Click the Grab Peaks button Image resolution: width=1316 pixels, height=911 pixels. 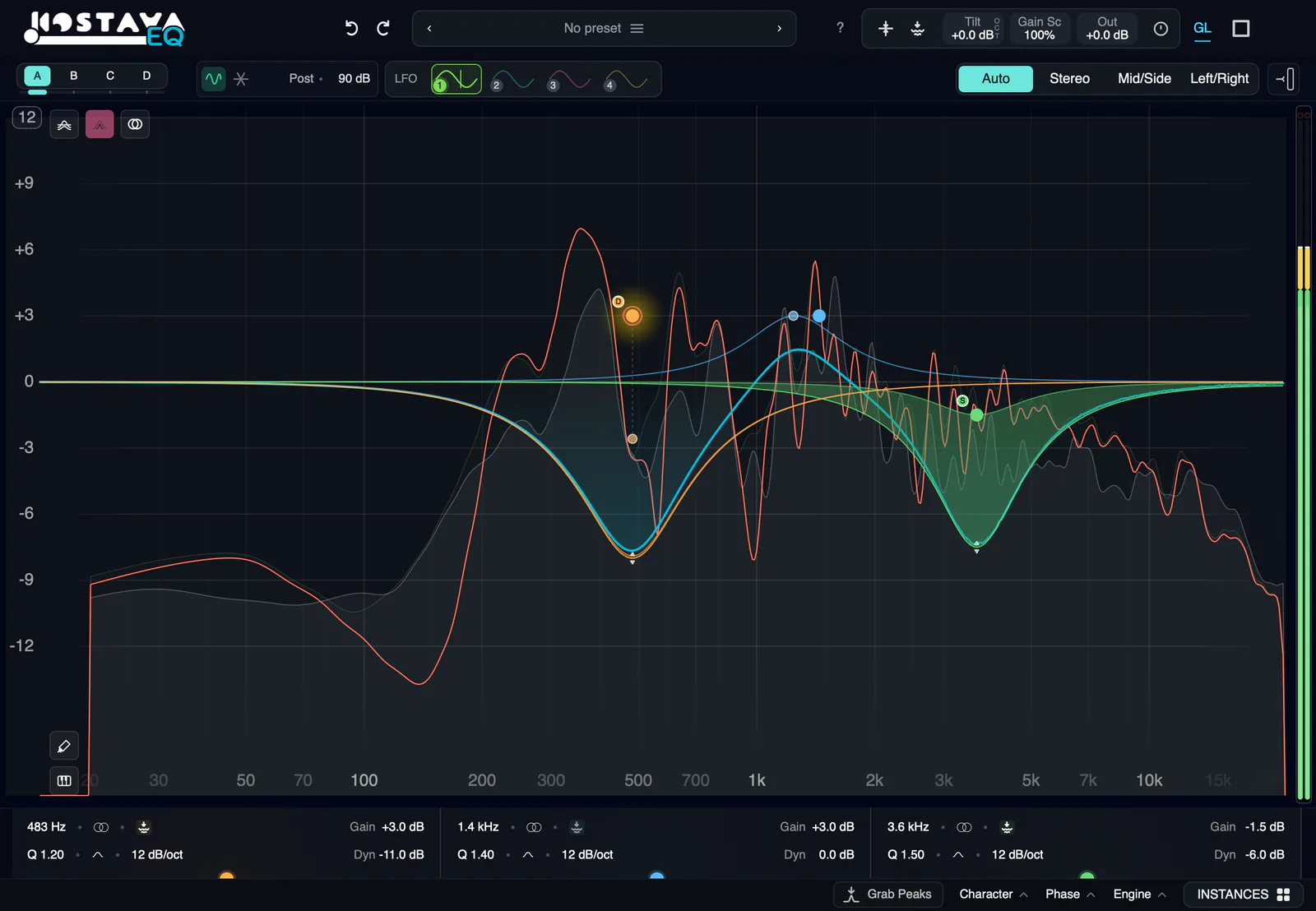pyautogui.click(x=888, y=895)
